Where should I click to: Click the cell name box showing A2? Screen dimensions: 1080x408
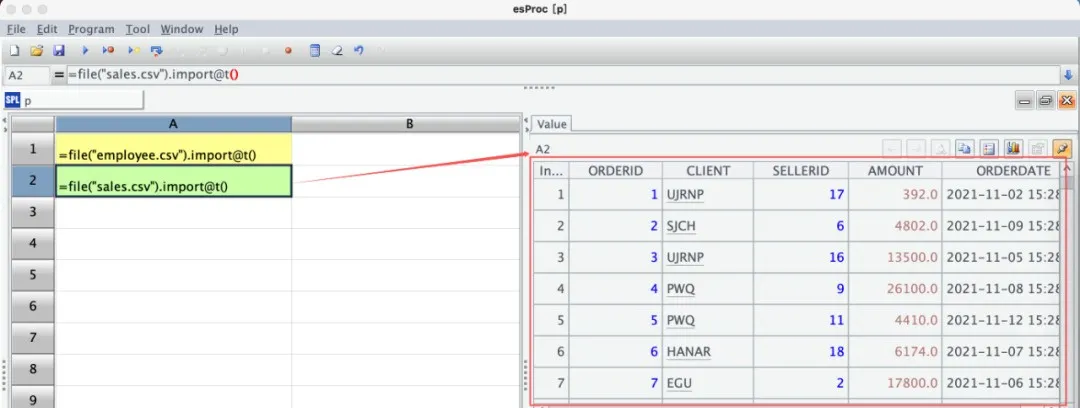click(x=27, y=75)
